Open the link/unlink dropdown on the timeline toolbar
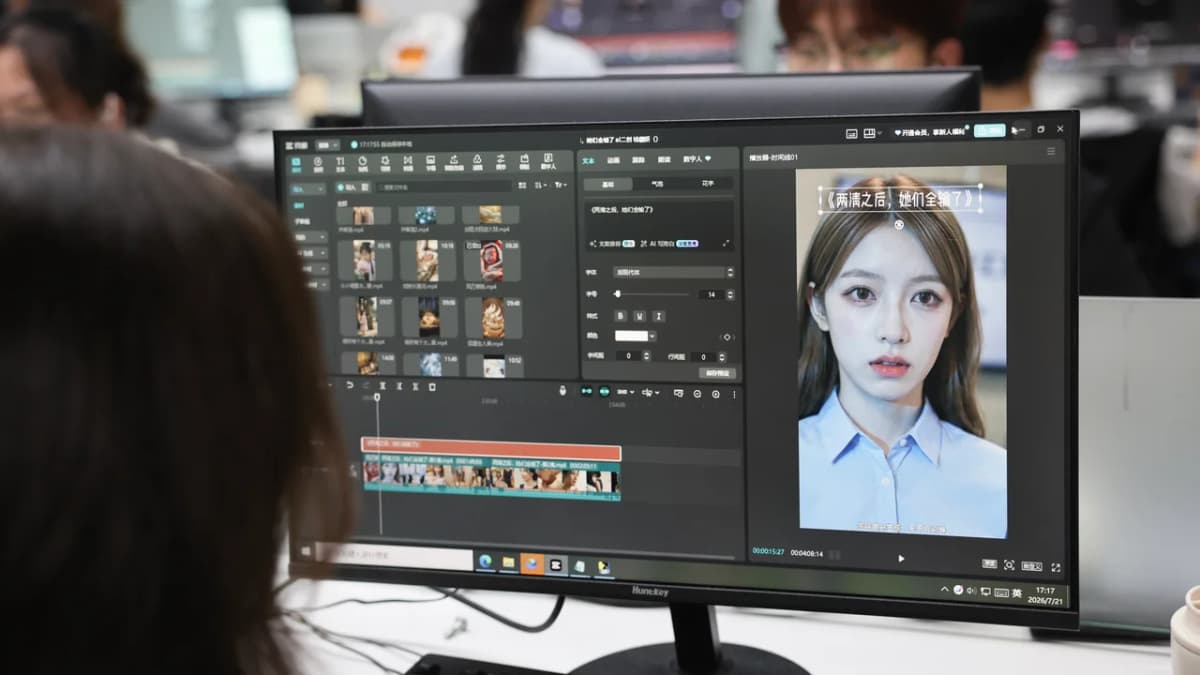 [651, 393]
